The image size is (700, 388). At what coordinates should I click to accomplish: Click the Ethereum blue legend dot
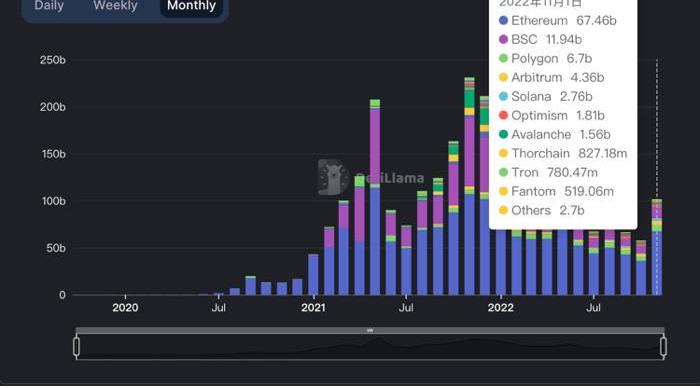(x=503, y=21)
